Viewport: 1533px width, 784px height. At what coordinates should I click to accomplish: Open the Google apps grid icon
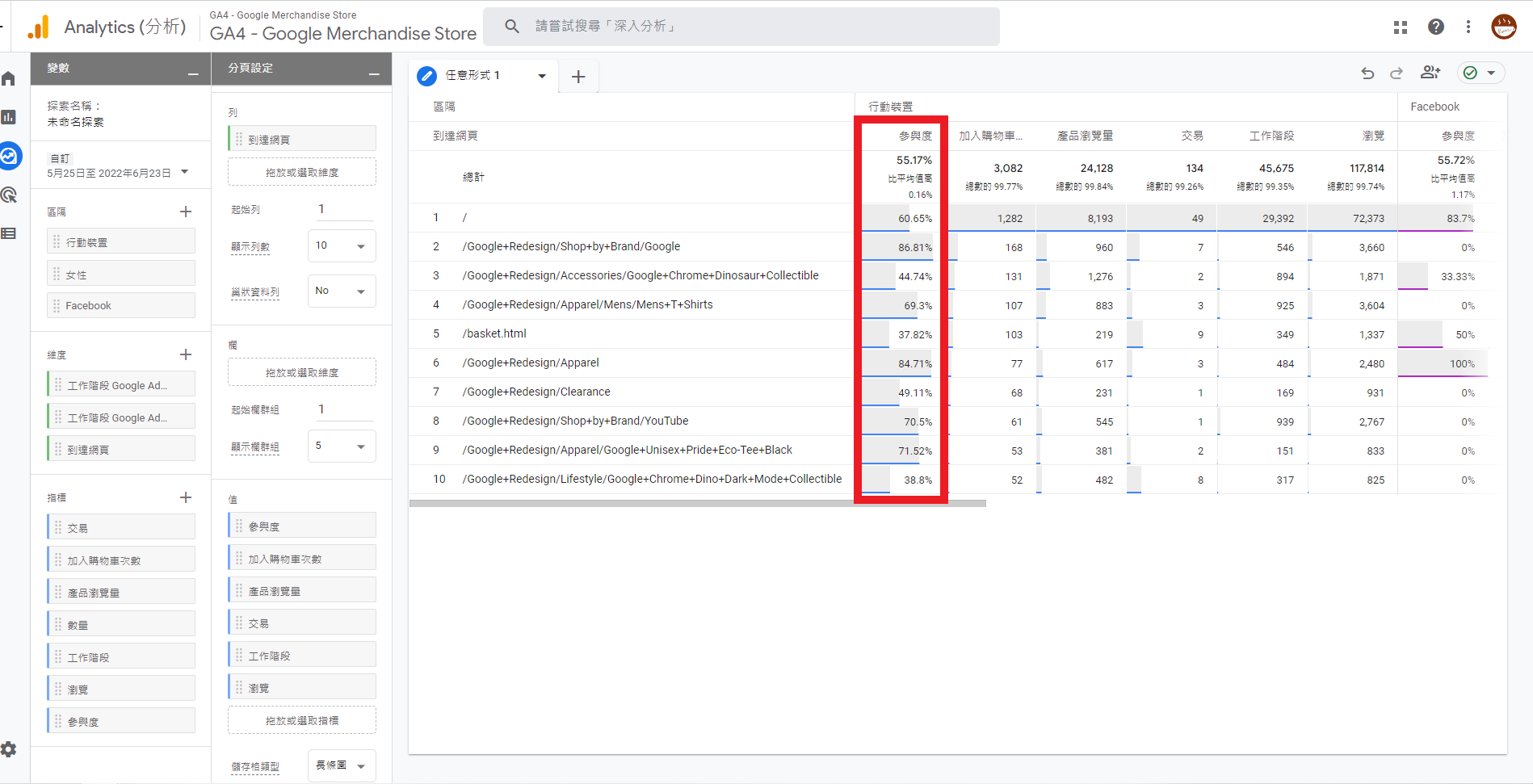pos(1401,27)
